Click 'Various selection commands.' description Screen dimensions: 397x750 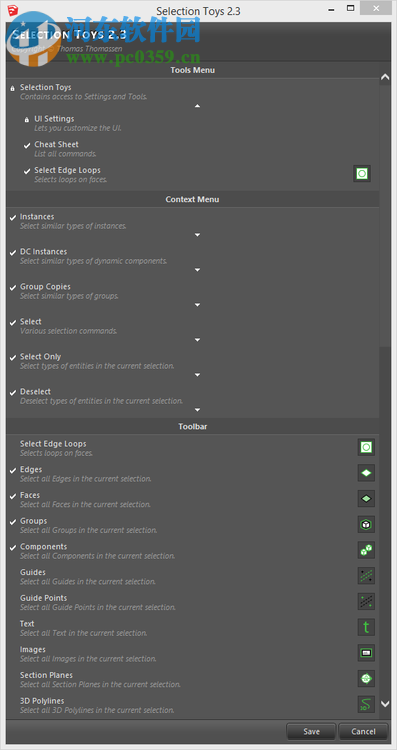coord(68,331)
